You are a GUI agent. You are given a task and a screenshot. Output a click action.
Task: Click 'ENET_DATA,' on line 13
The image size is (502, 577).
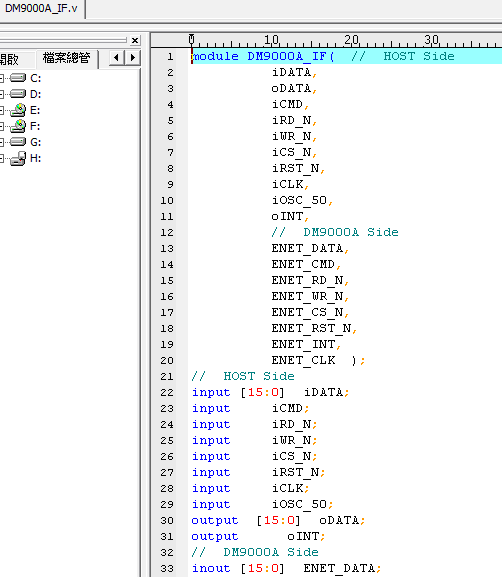click(310, 248)
